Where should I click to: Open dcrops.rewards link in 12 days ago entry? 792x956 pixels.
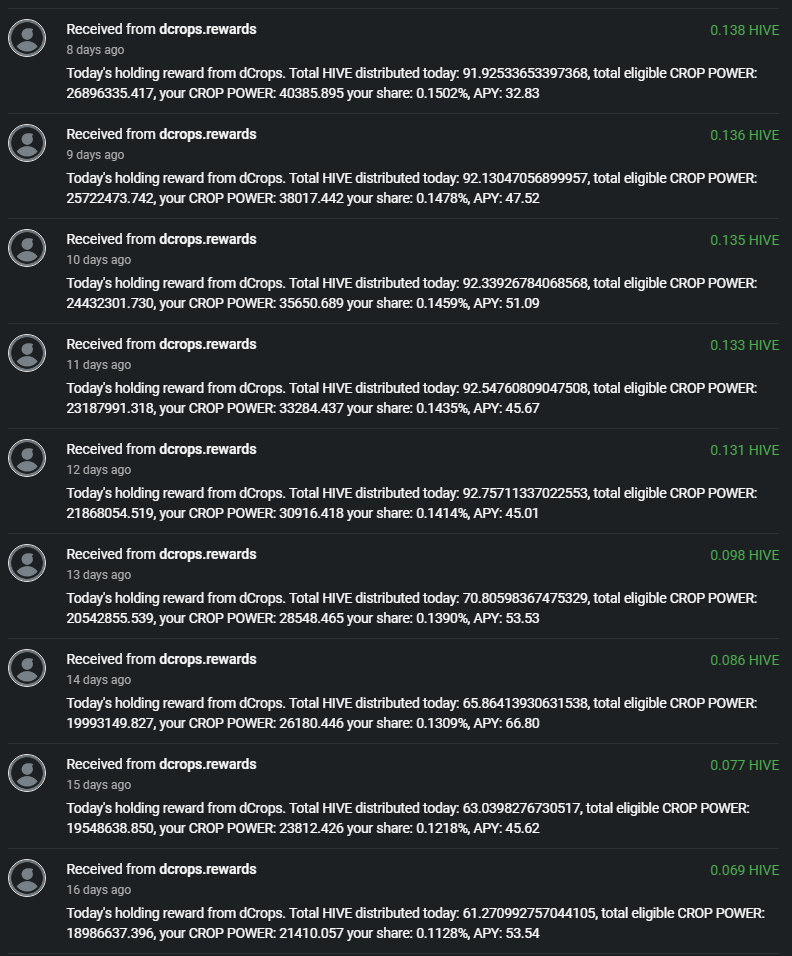pyautogui.click(x=207, y=449)
